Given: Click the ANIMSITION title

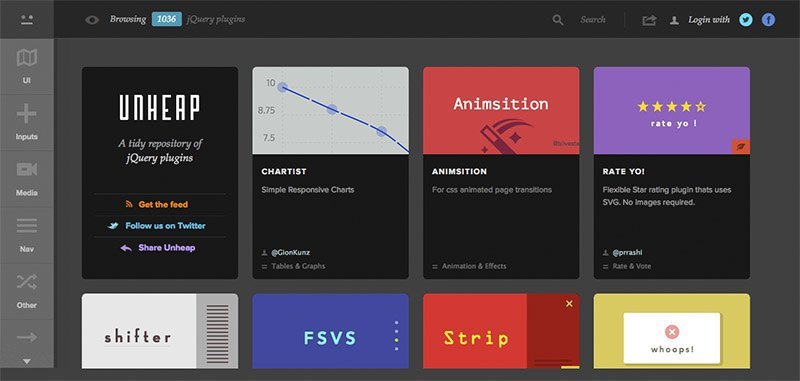Looking at the screenshot, I should (x=459, y=172).
